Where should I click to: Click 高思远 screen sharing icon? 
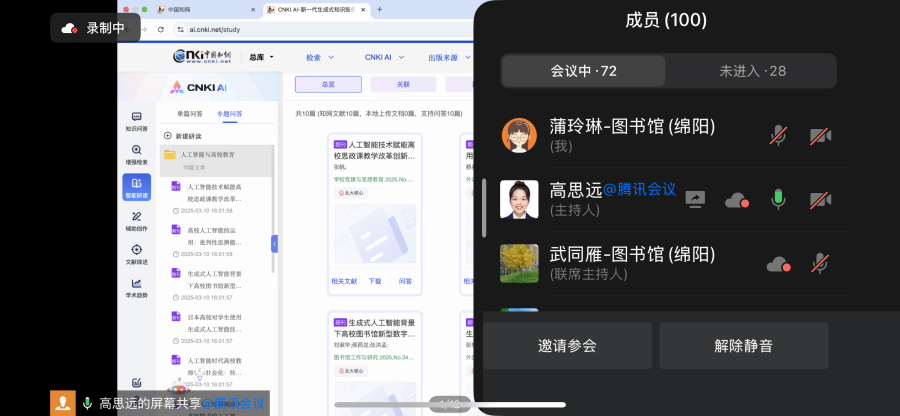point(695,200)
